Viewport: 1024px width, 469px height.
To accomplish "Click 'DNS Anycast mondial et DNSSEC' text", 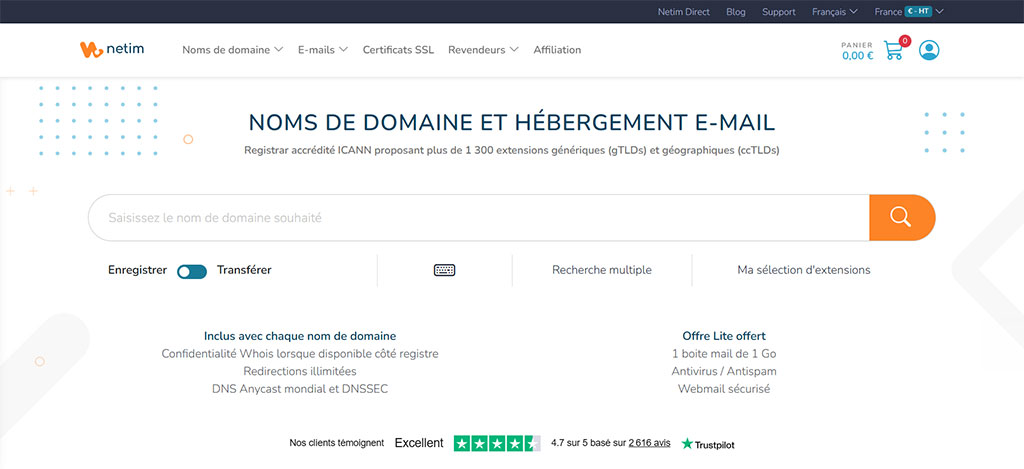I will [x=300, y=389].
